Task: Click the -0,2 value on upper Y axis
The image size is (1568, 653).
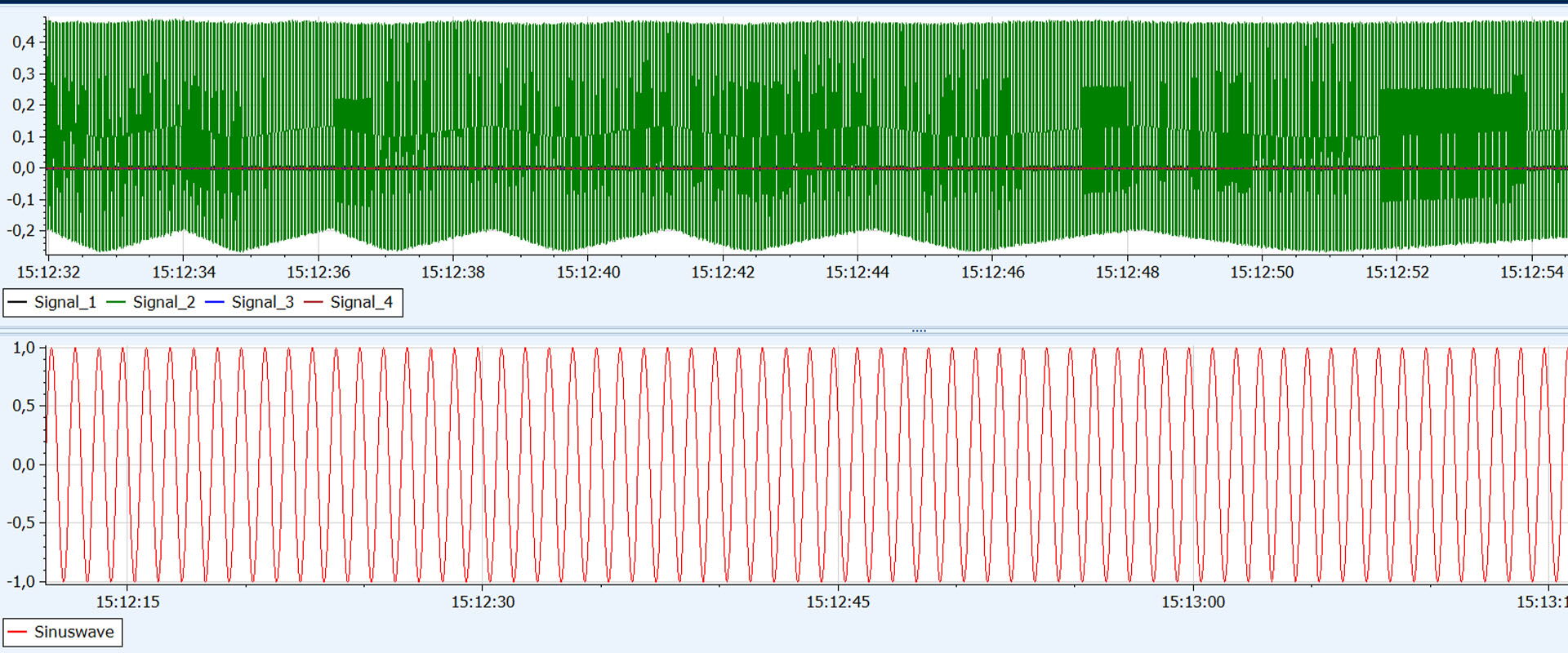Action: coord(21,230)
